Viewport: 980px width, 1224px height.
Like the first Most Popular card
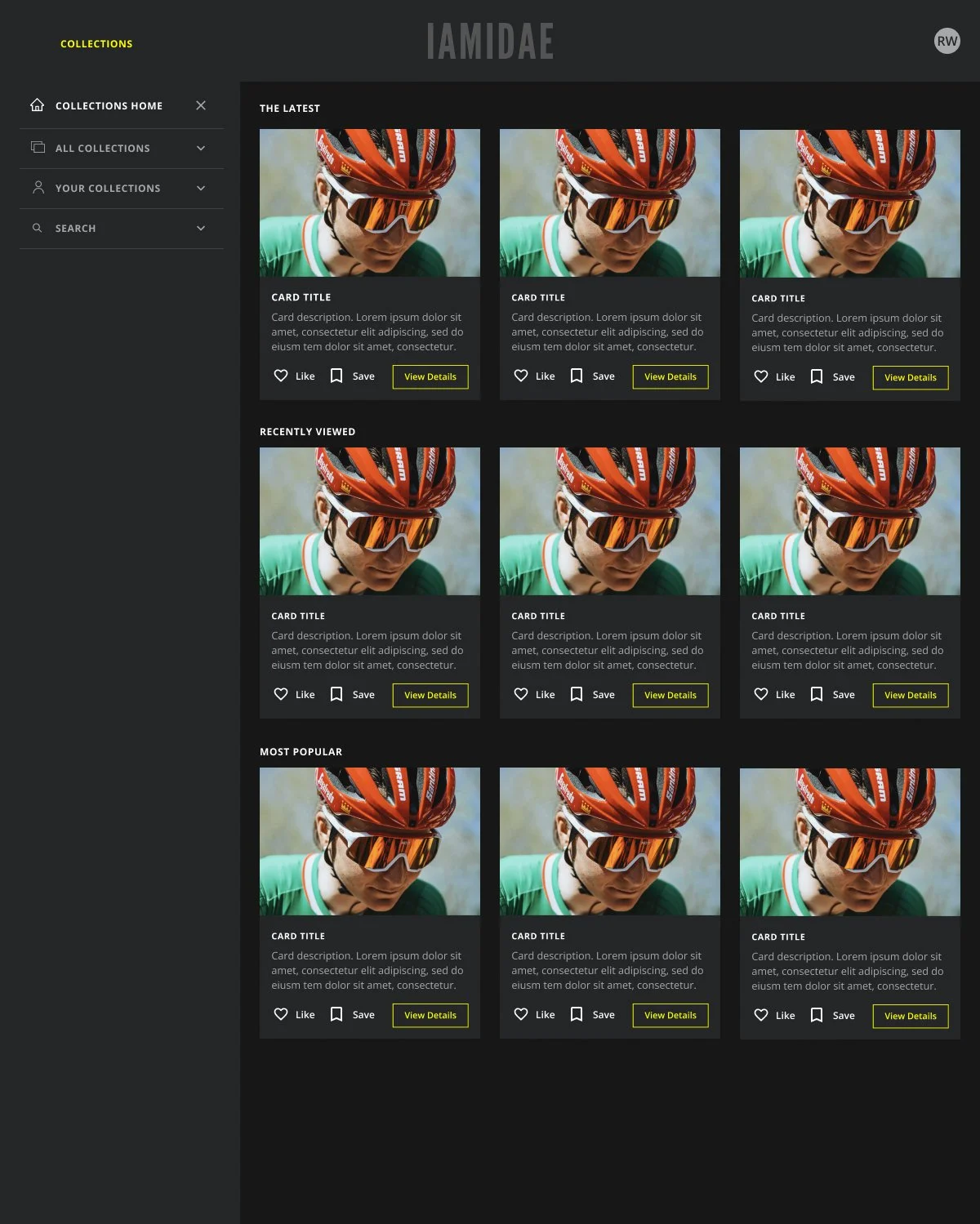pos(294,1014)
